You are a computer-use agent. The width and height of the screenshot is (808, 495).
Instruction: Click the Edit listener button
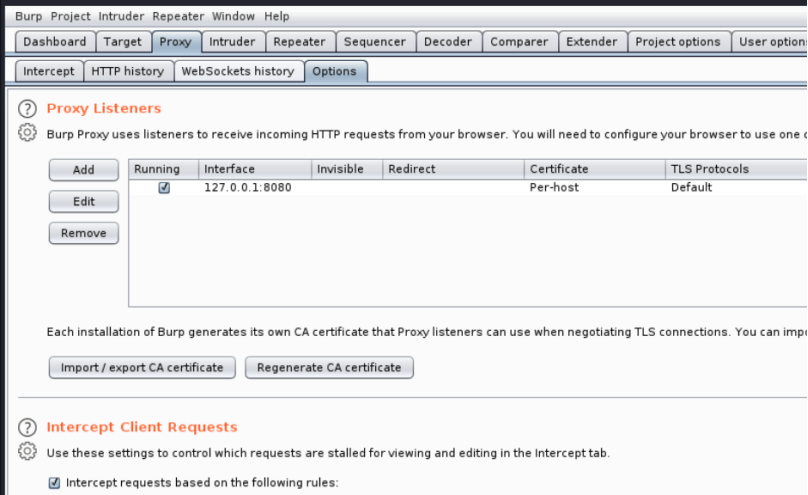(x=84, y=201)
